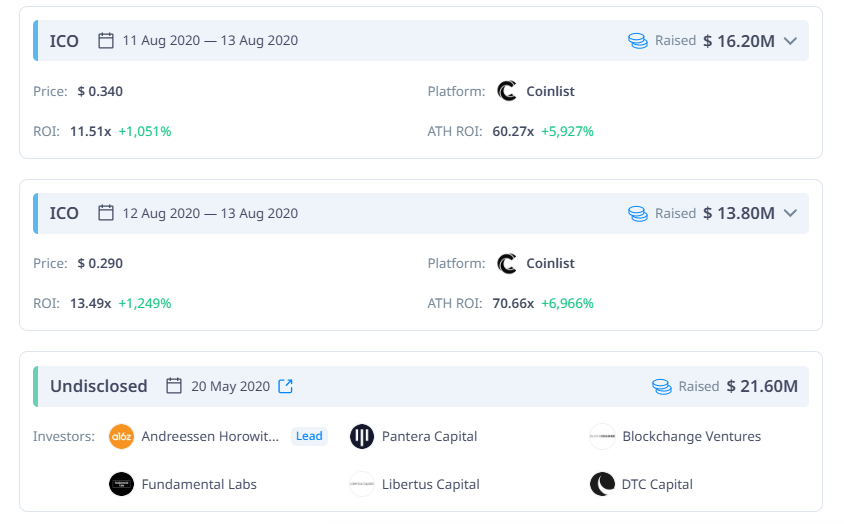Click the coins icon beside Raised $ 21.60M
Image resolution: width=844 pixels, height=524 pixels.
662,386
